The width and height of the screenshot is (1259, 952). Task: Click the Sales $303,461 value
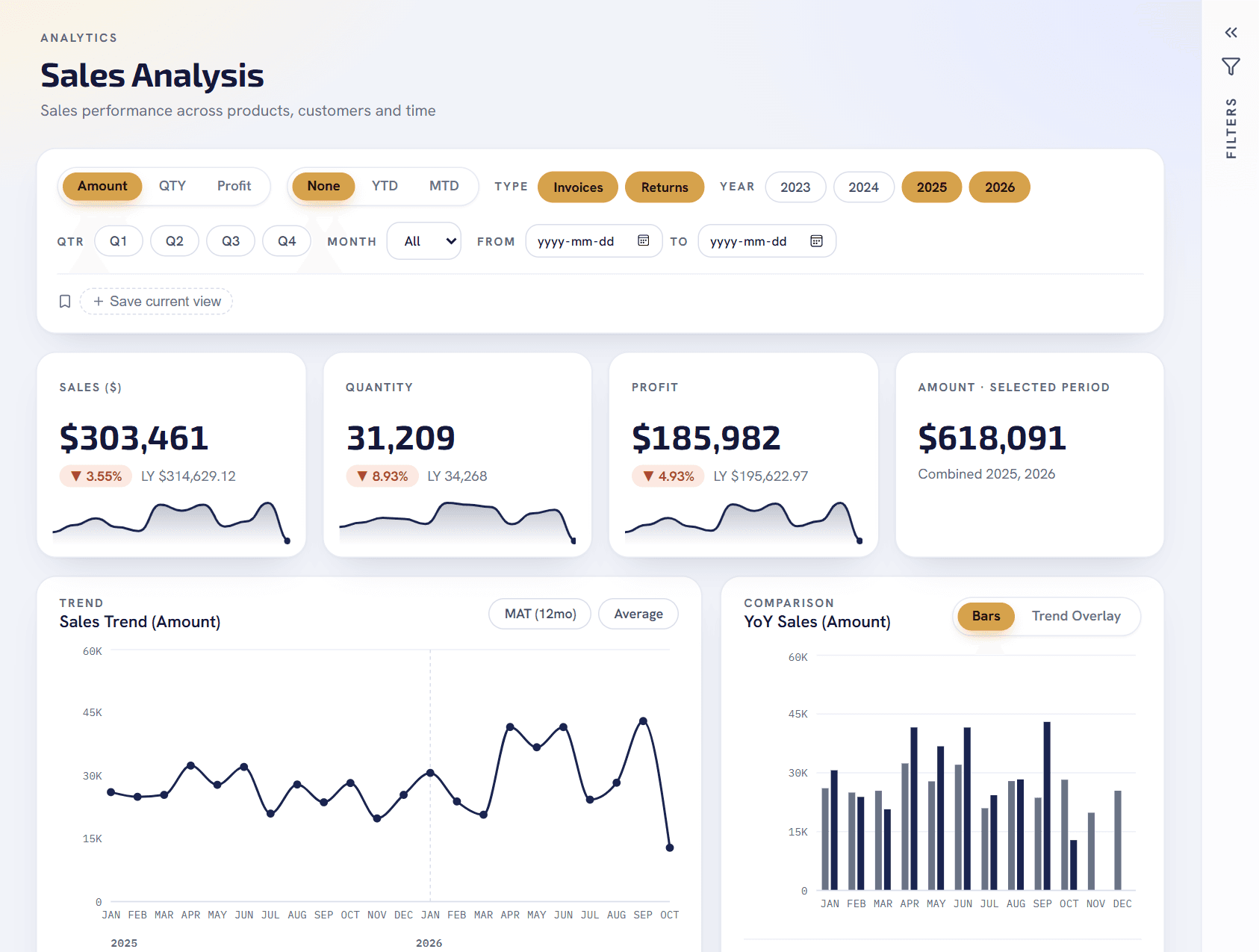tap(134, 438)
